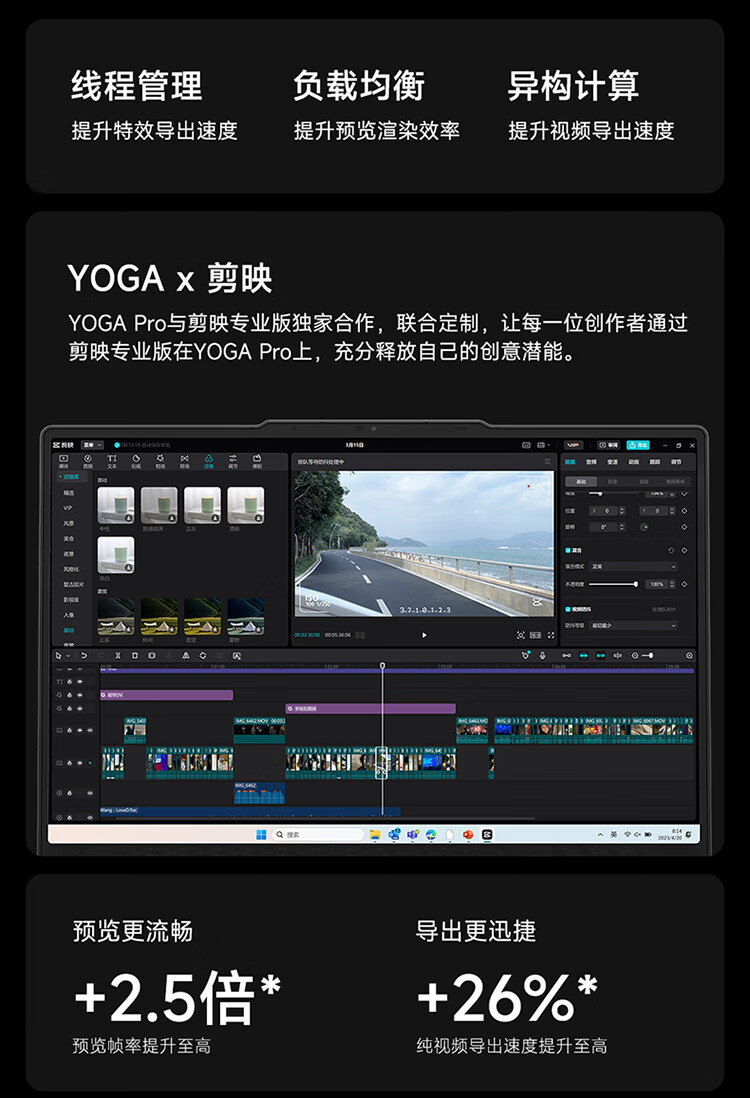This screenshot has height=1098, width=750.
Task: Toggle eye visibility on the text track
Action: [80, 681]
